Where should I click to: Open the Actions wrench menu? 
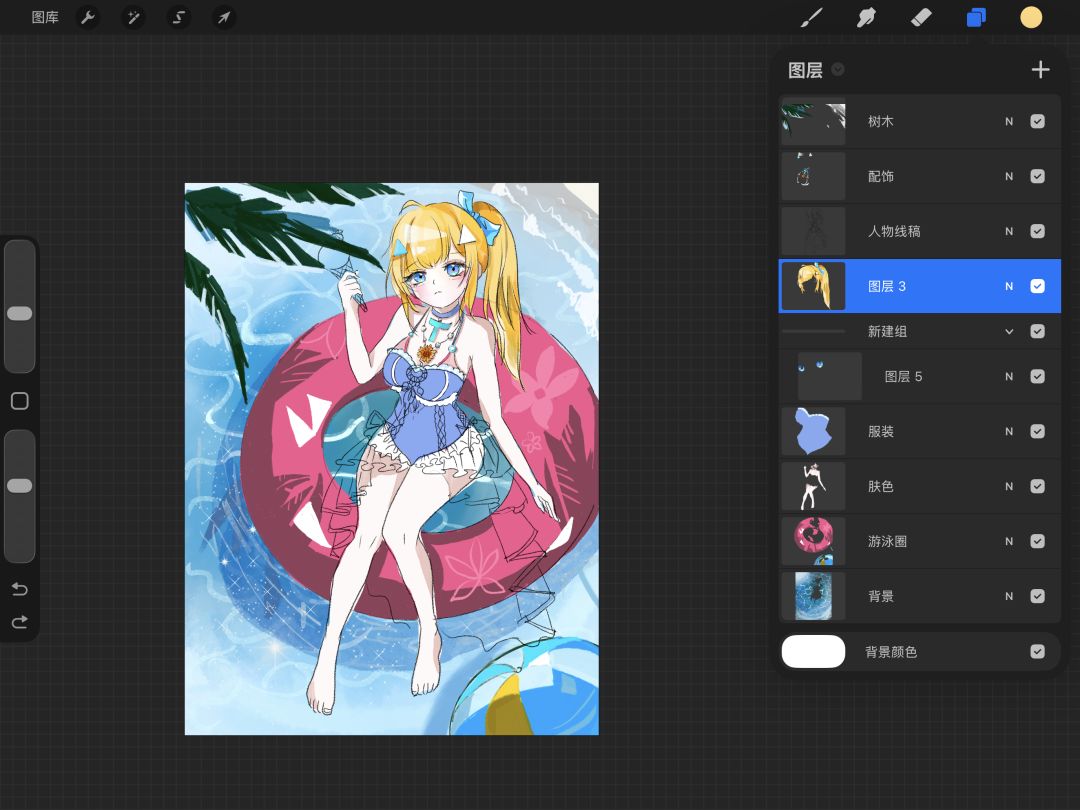87,17
